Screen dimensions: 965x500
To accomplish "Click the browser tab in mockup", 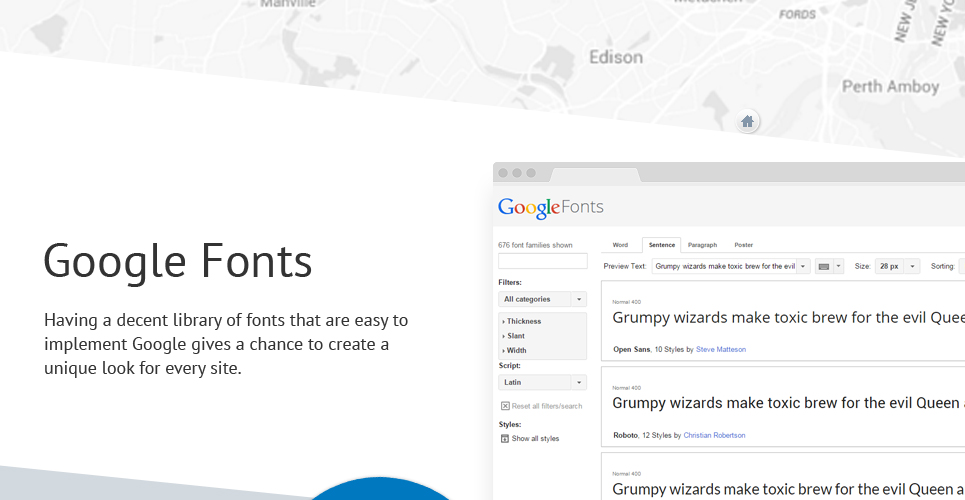I will click(595, 175).
